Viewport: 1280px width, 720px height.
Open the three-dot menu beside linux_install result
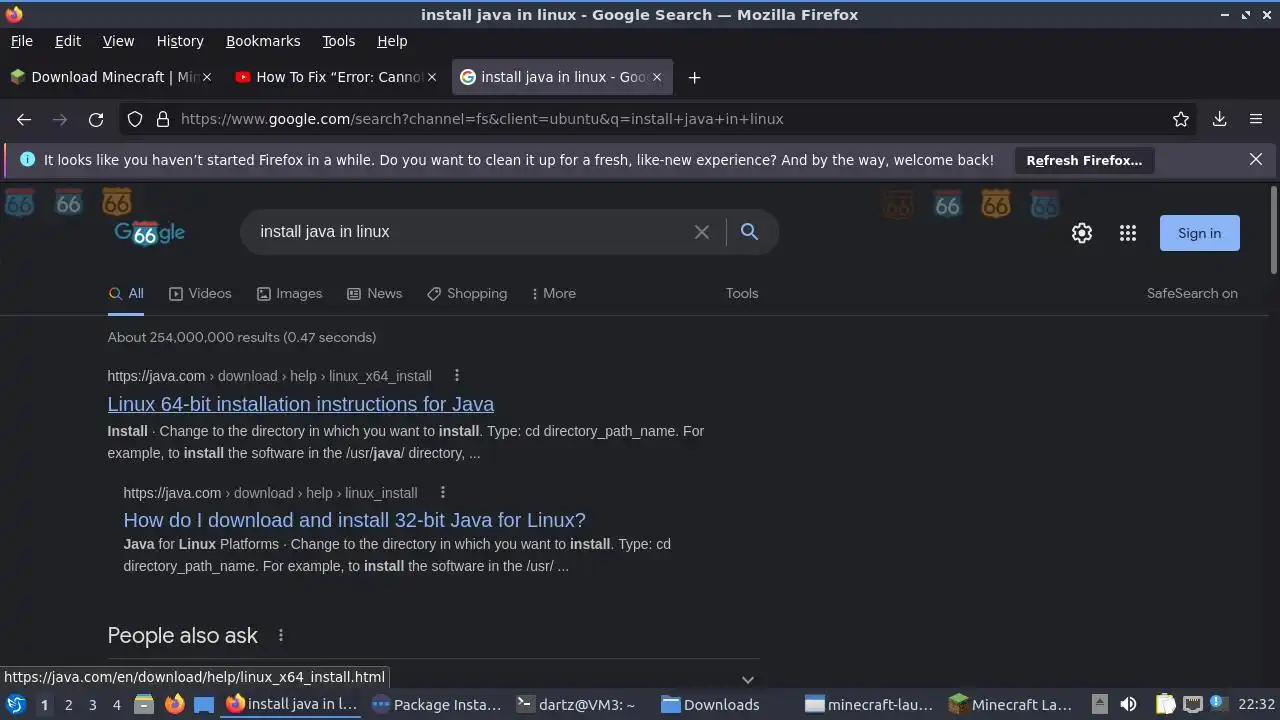(442, 493)
